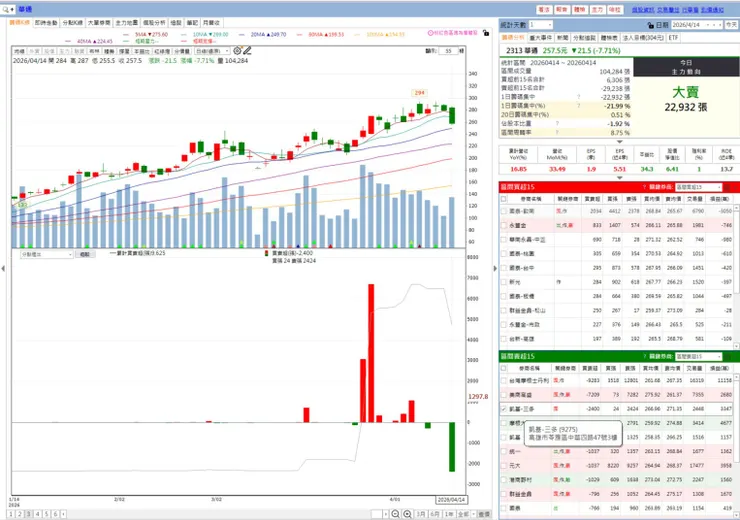Image resolution: width=740 pixels, height=520 pixels.
Task: Click the 6月 range button
Action: 435,514
